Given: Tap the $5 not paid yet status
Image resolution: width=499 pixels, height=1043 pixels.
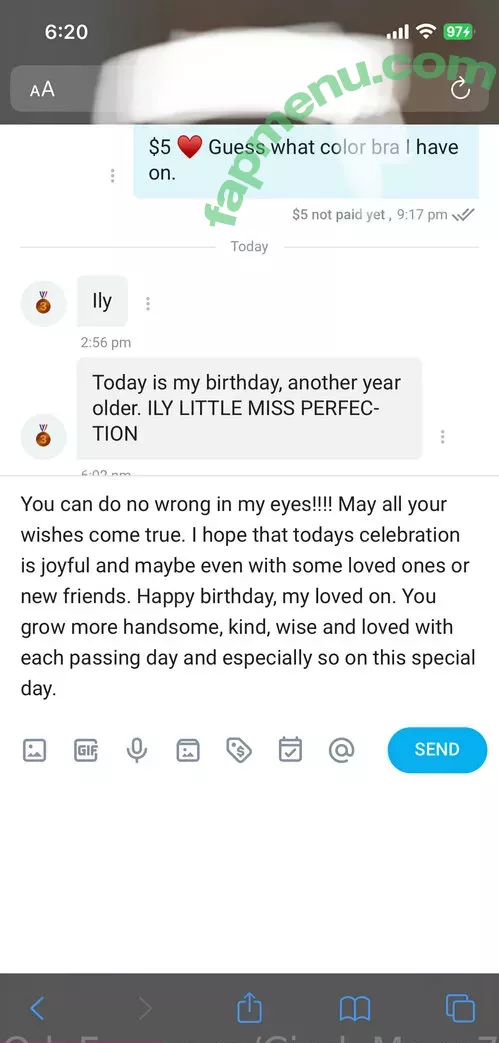Looking at the screenshot, I should (338, 215).
